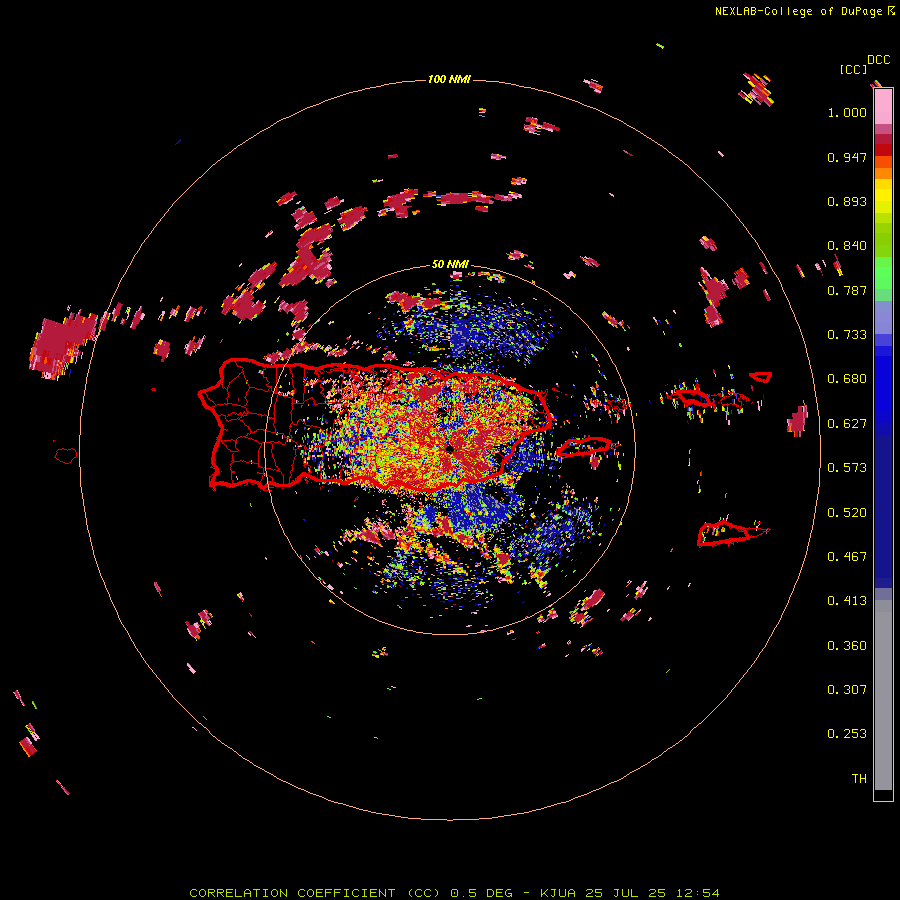Click the 0.893 color scale value
This screenshot has height=900, width=900.
coord(847,201)
